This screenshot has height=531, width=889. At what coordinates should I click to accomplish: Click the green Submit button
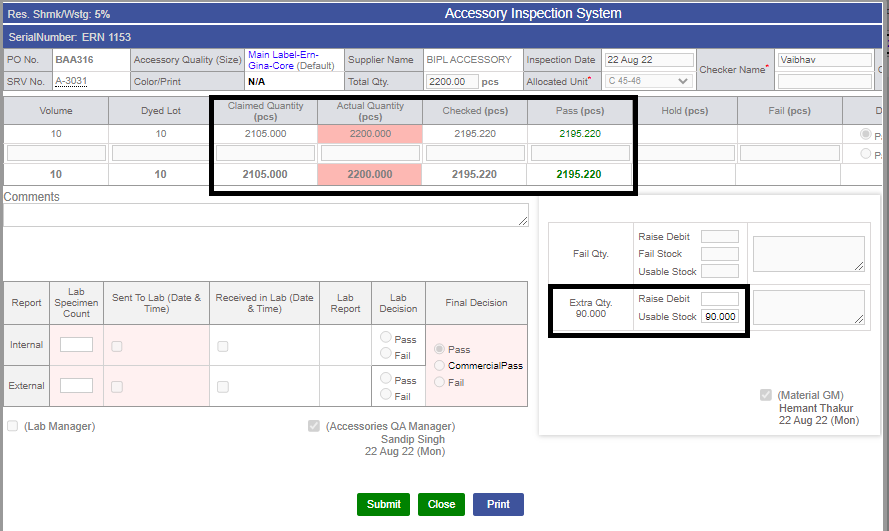383,504
